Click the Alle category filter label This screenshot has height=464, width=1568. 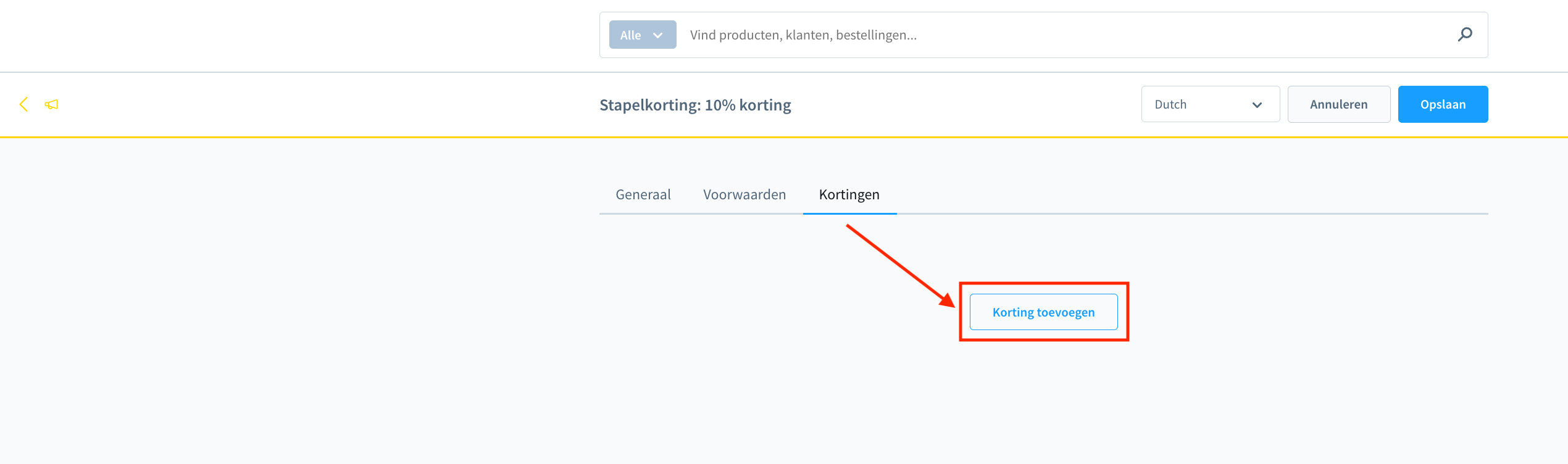pos(631,35)
